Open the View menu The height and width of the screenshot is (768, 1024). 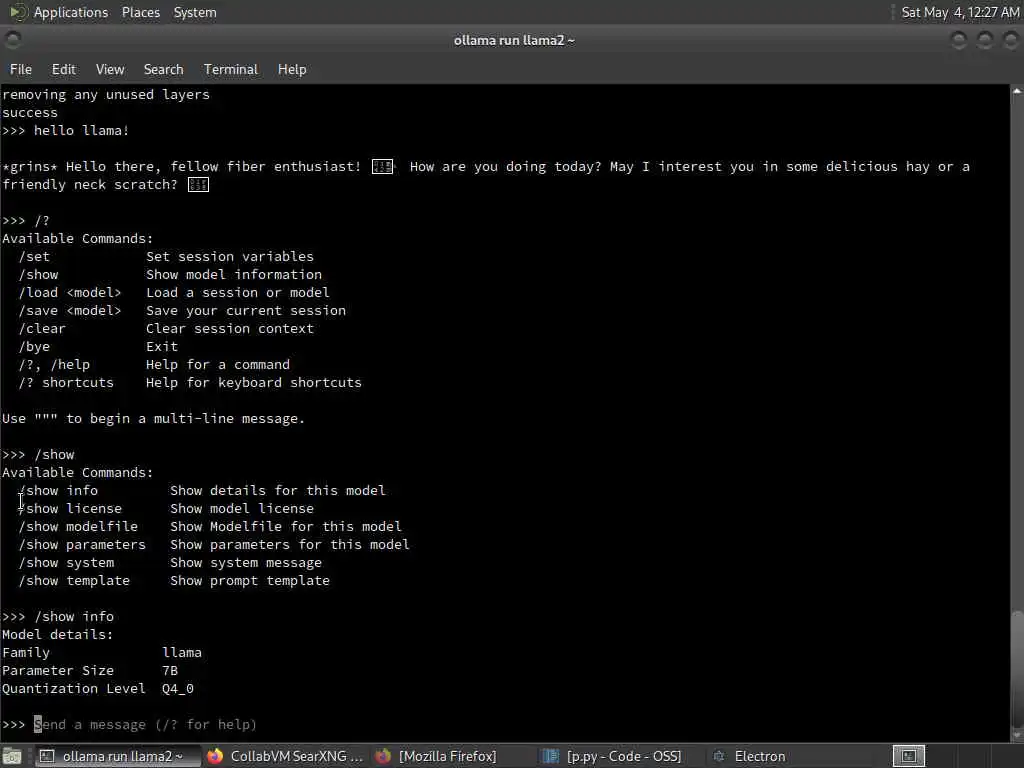click(x=110, y=69)
